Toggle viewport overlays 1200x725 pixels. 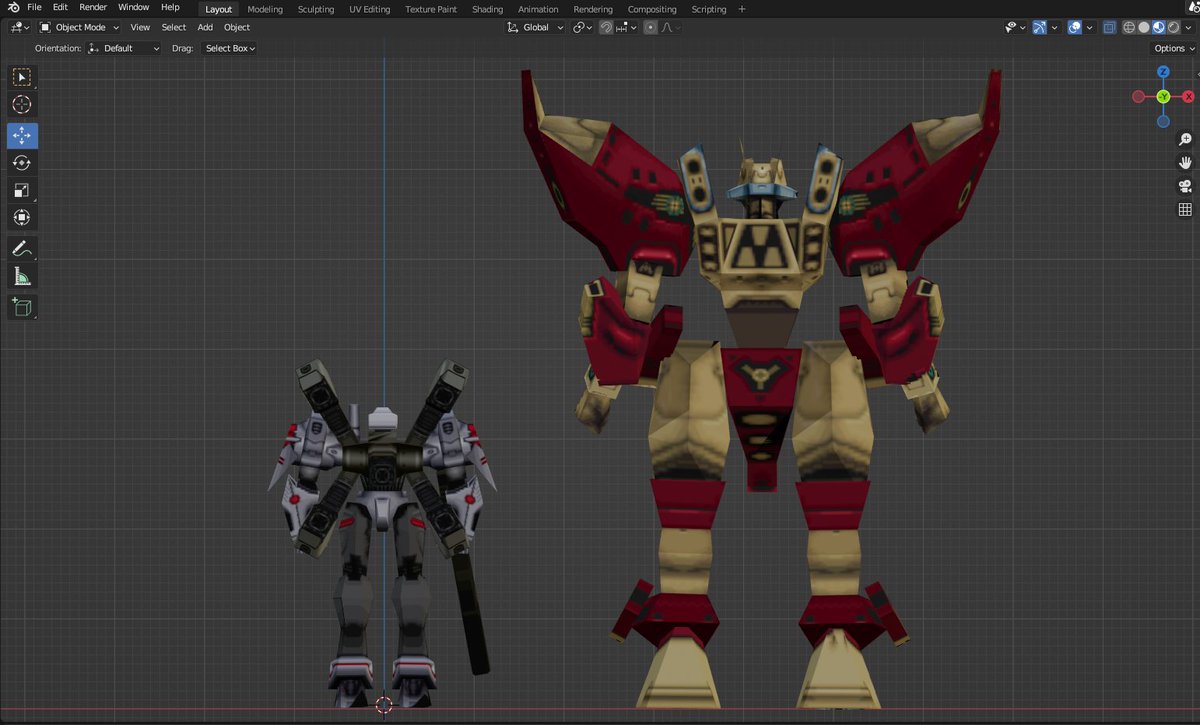coord(1074,28)
